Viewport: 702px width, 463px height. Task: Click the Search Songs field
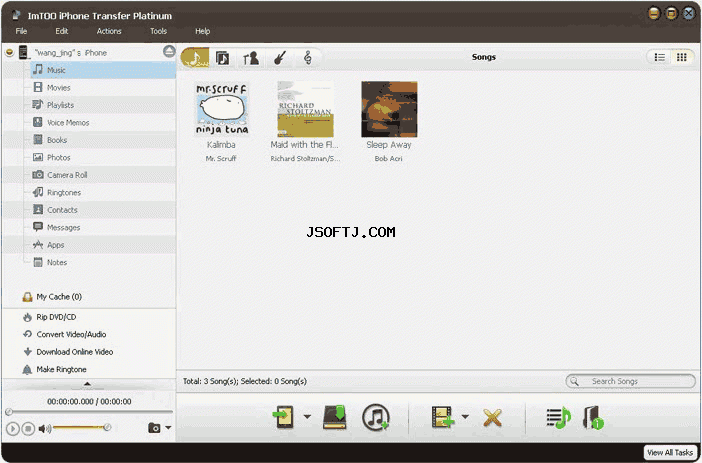(630, 382)
